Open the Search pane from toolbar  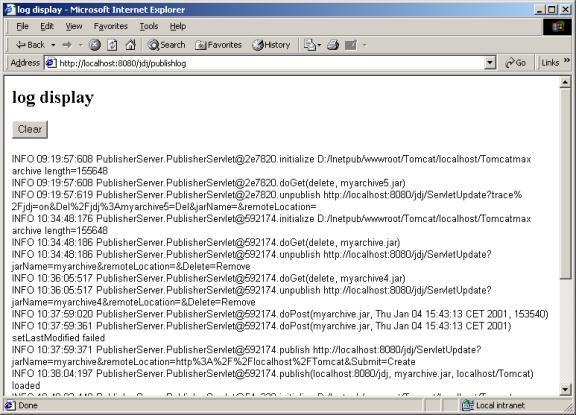[x=166, y=45]
